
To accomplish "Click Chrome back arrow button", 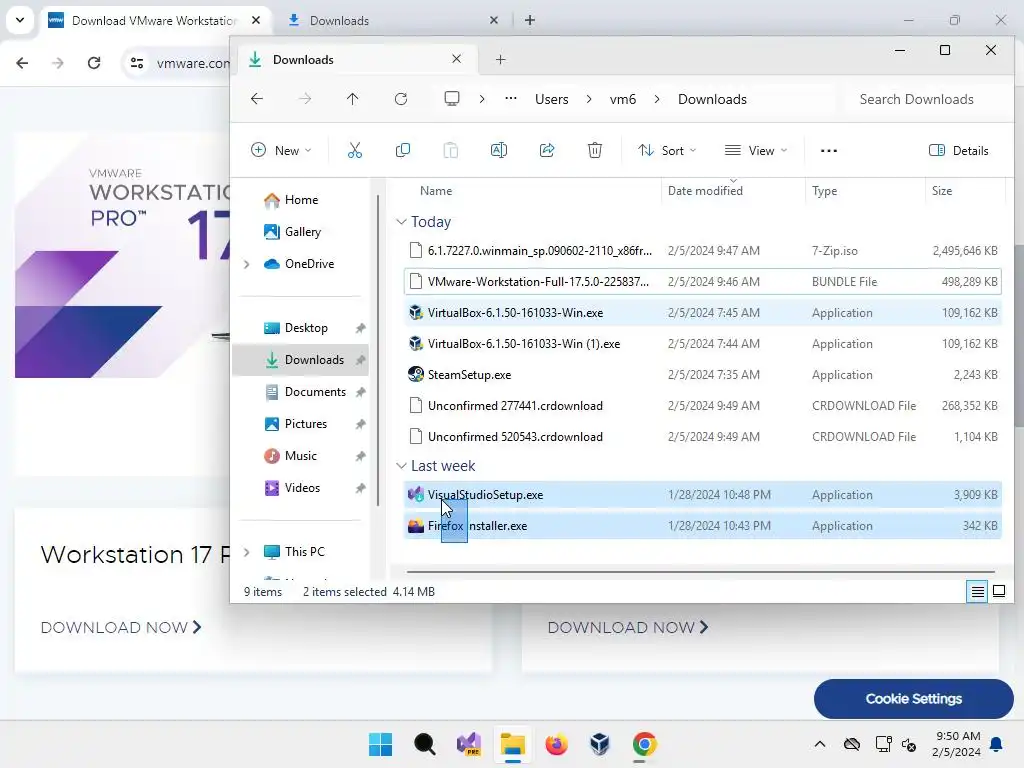I will (x=22, y=63).
